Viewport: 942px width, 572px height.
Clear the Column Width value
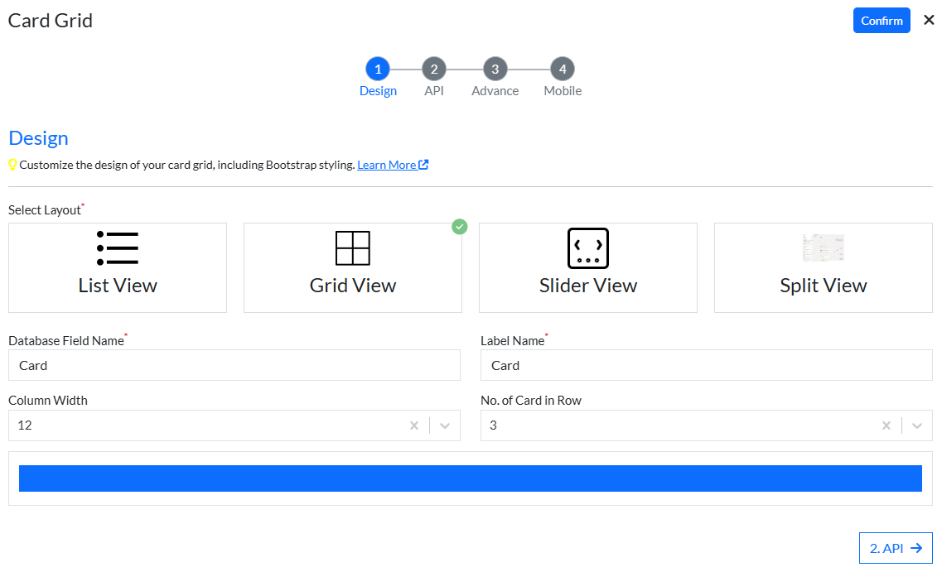(x=414, y=426)
